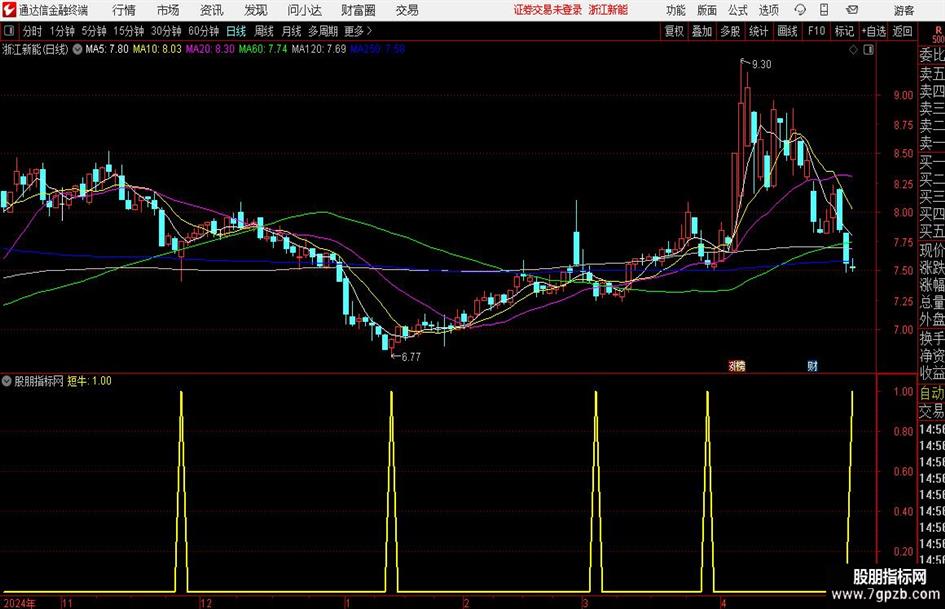This screenshot has width=945, height=609.
Task: Click the 短牛: 1.00 indicator value
Action: 89,381
